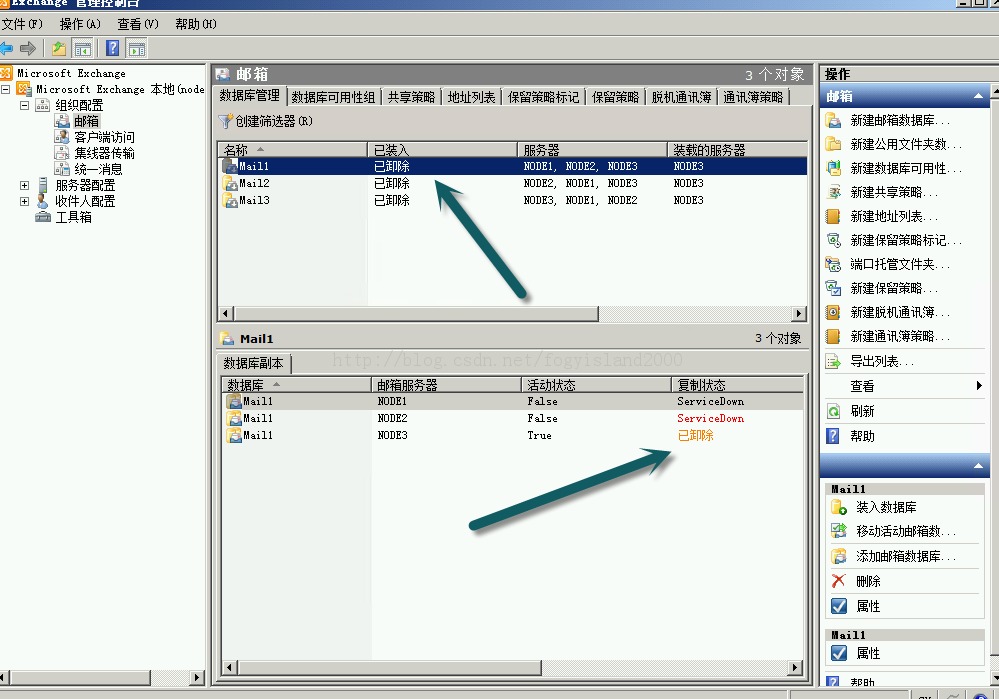This screenshot has height=699, width=999.
Task: Expand the 服务器配置 tree node
Action: pyautogui.click(x=25, y=185)
